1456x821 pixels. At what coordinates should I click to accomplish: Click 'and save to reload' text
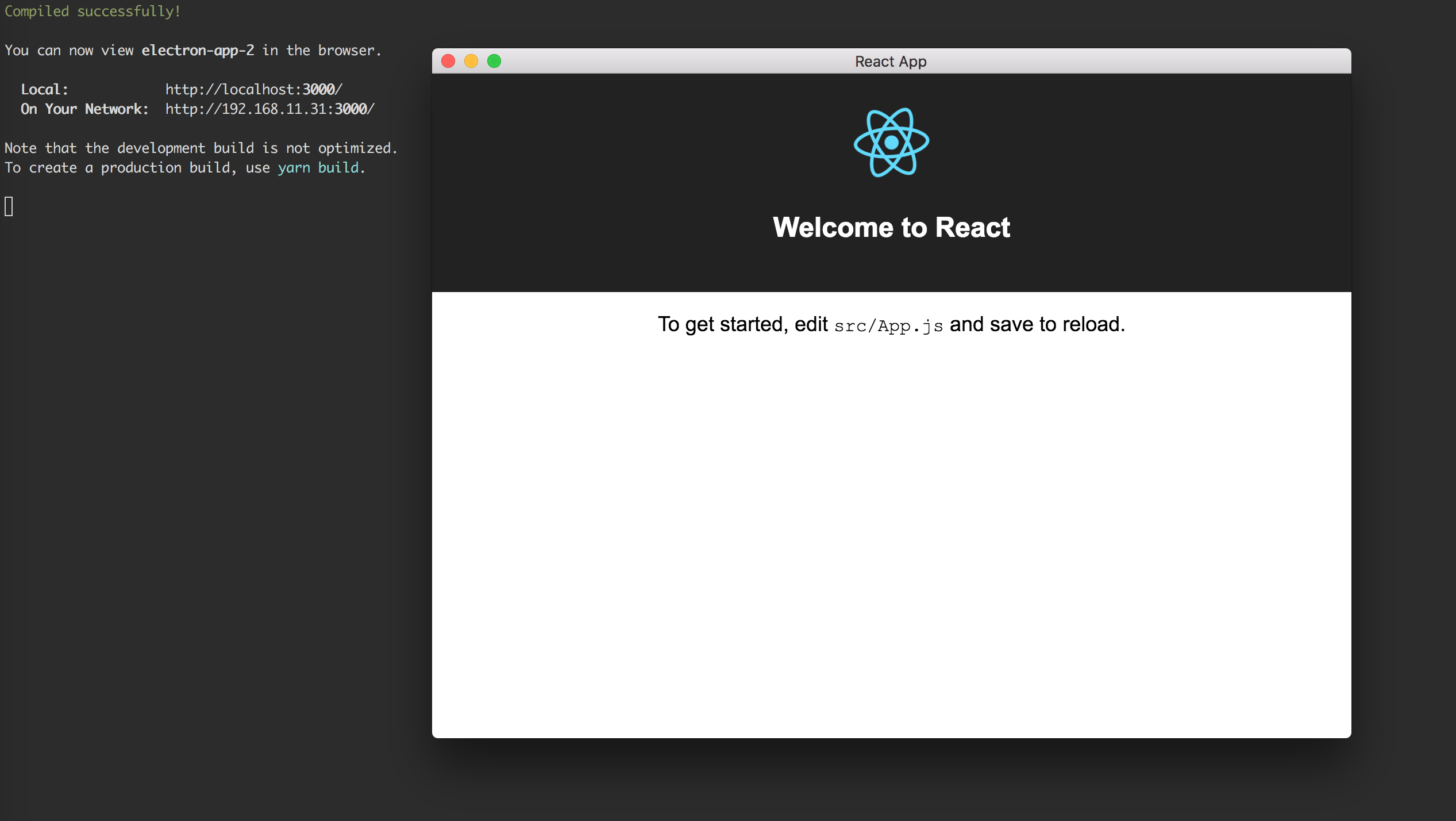[1037, 325]
